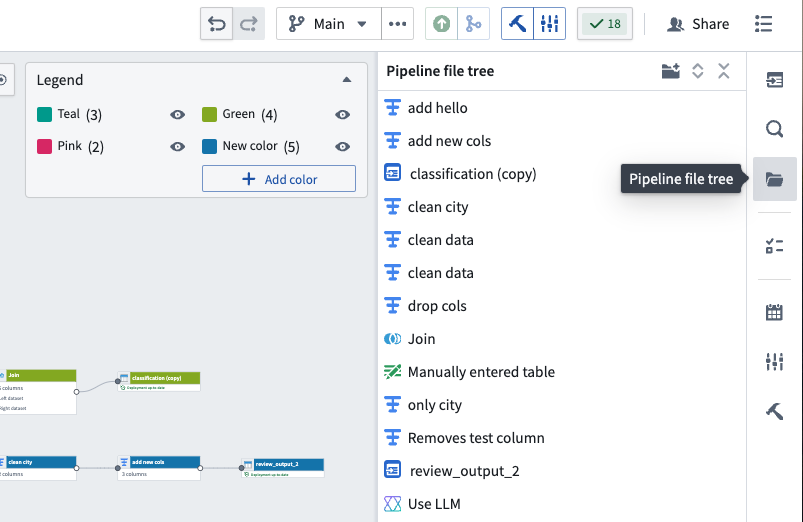This screenshot has width=803, height=522.
Task: Toggle visibility of Teal color
Action: [178, 114]
